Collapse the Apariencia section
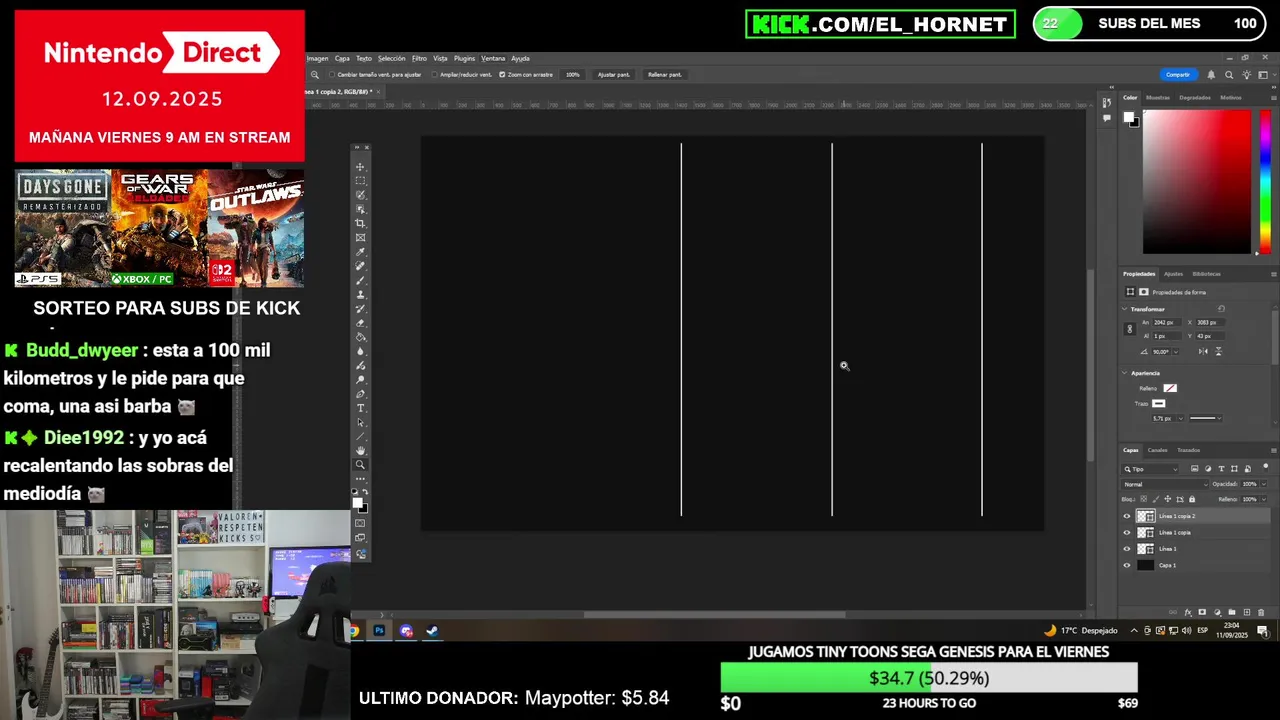This screenshot has height=720, width=1280. (1124, 373)
